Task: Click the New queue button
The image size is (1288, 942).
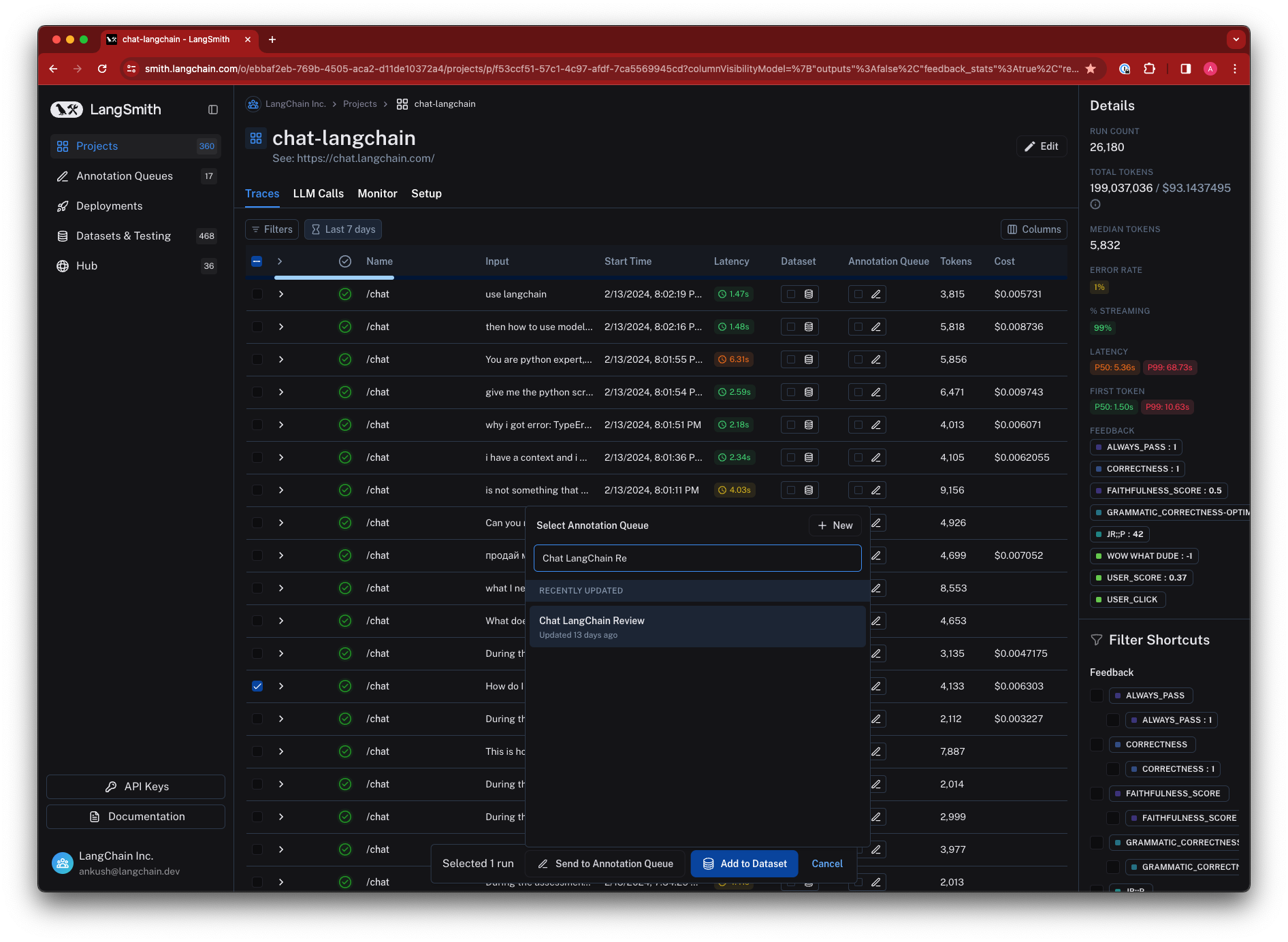Action: click(835, 525)
